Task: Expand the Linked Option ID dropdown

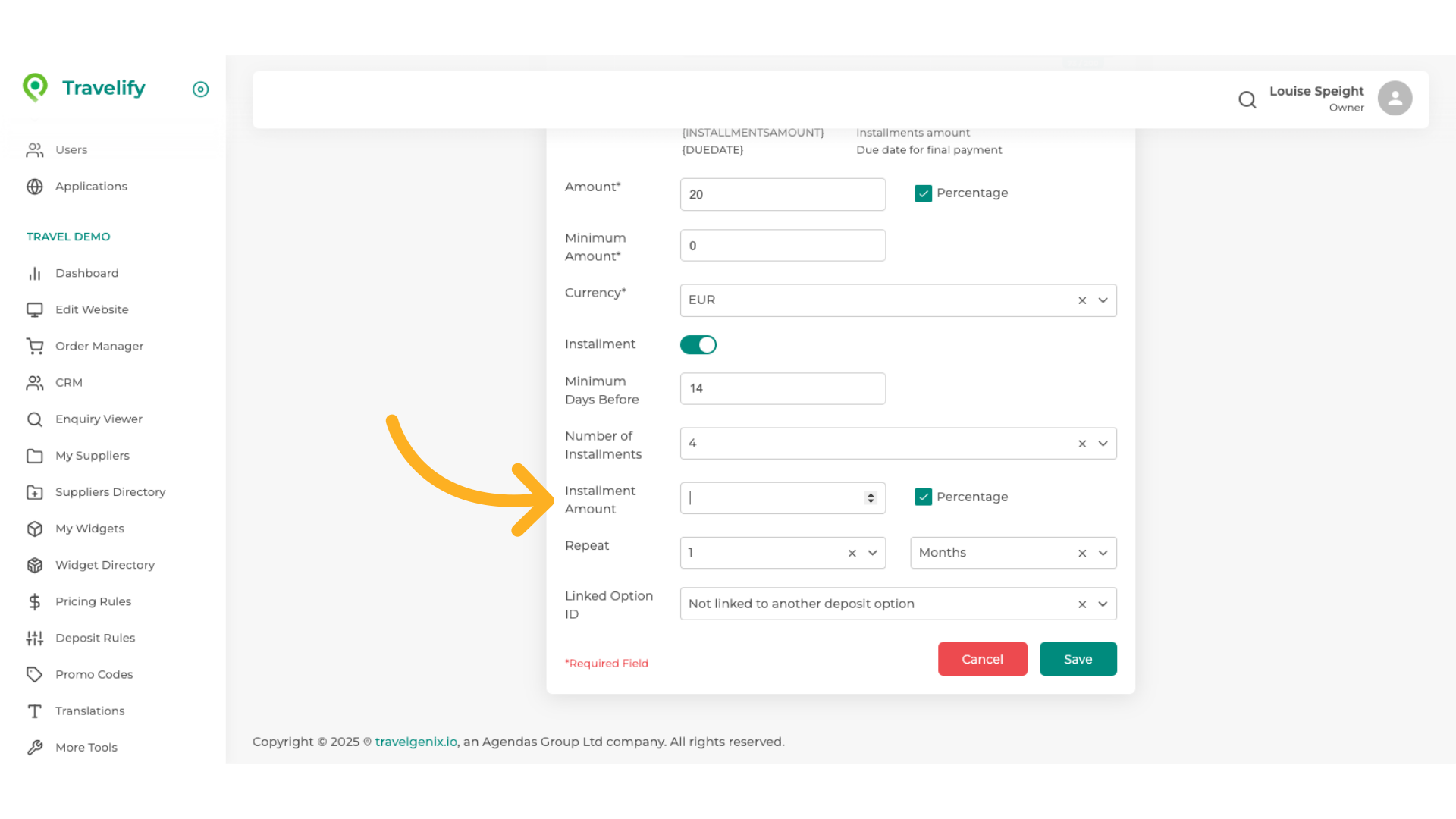Action: point(1103,604)
